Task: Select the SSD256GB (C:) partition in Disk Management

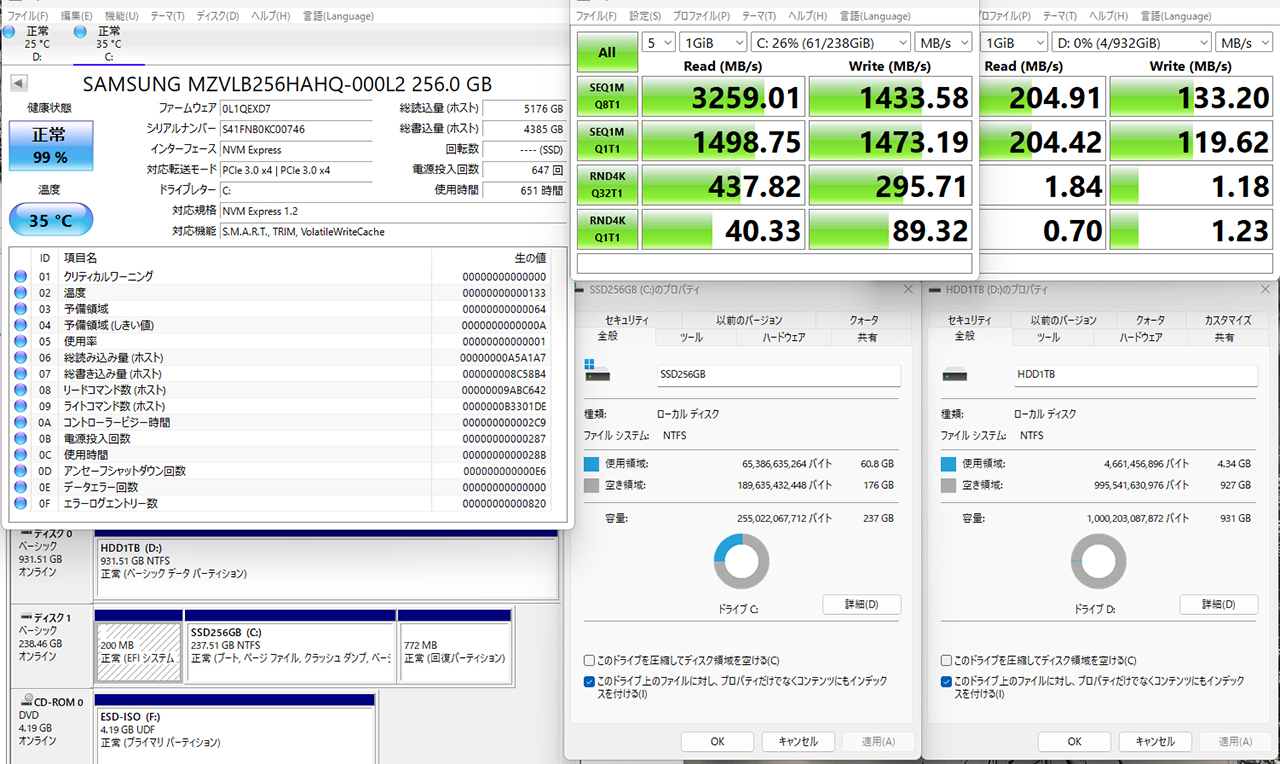Action: (x=290, y=646)
